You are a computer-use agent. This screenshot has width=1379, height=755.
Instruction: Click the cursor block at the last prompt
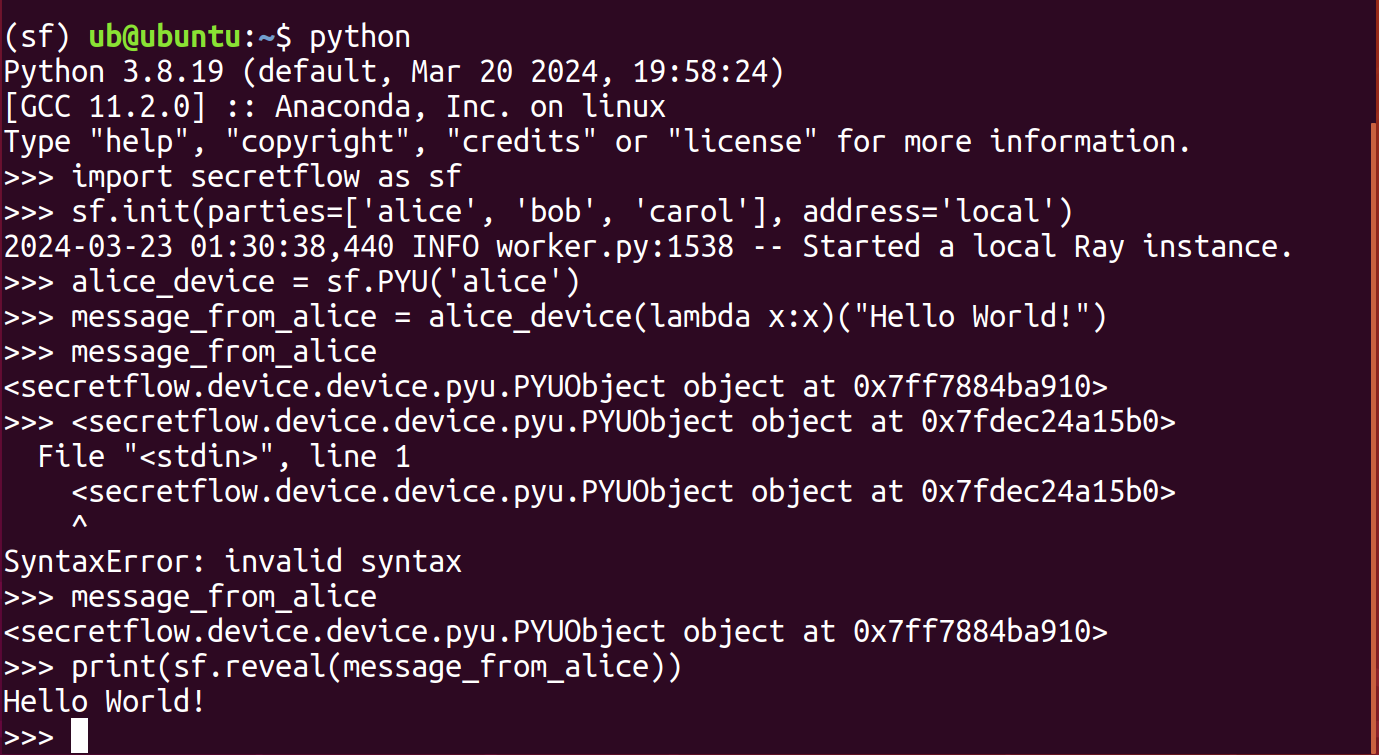(x=80, y=737)
